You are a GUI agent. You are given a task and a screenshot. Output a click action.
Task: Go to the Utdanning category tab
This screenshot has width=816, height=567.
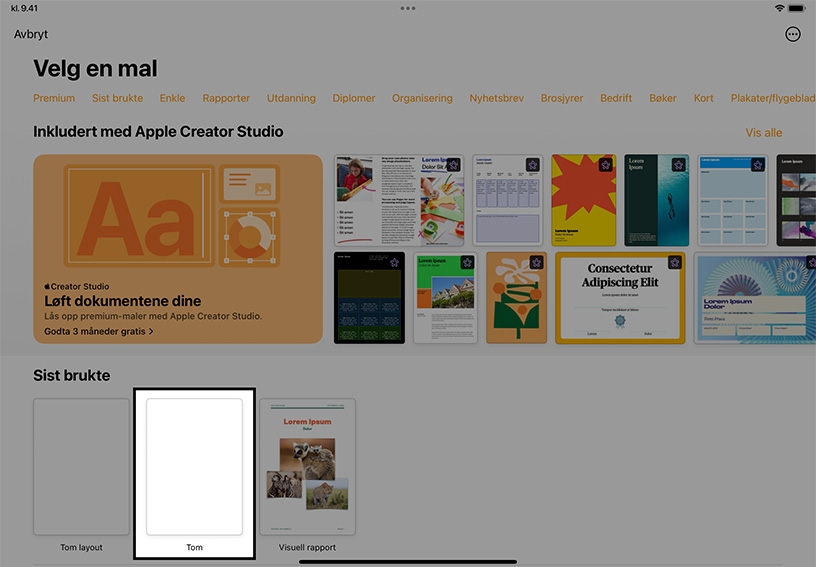291,98
